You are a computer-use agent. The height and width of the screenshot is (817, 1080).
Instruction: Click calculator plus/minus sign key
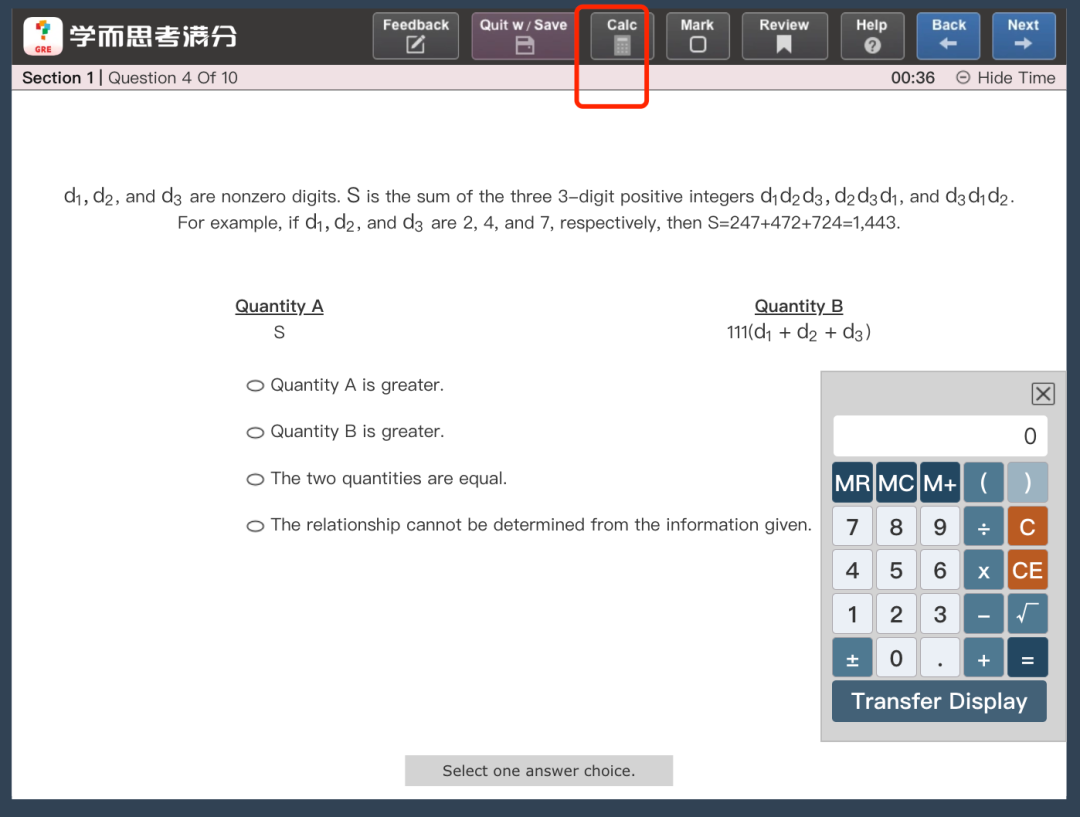(853, 658)
